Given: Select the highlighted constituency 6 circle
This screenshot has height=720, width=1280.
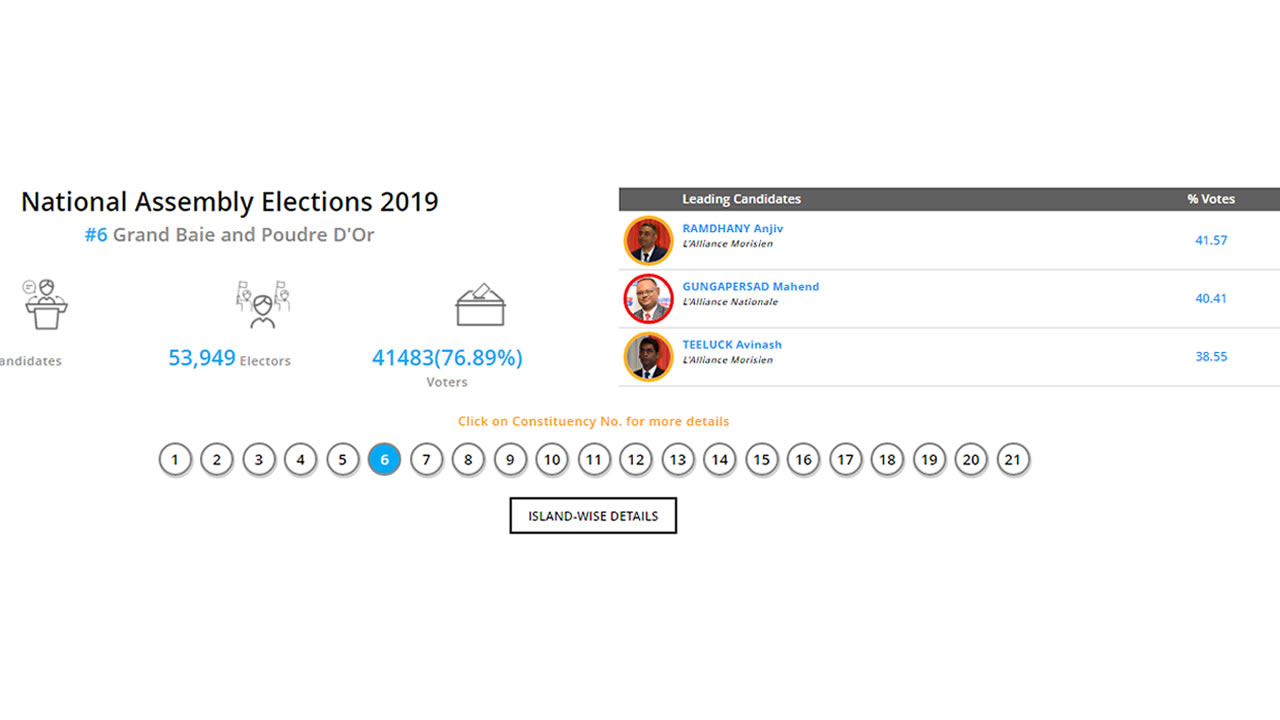Looking at the screenshot, I should pos(384,460).
